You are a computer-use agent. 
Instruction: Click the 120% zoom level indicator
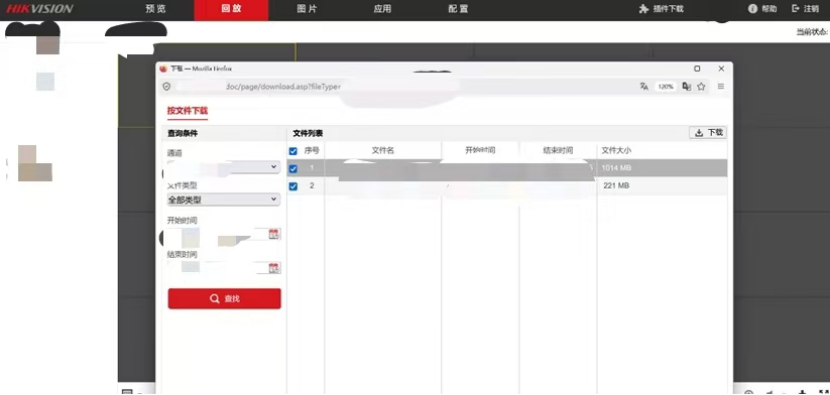tap(666, 86)
